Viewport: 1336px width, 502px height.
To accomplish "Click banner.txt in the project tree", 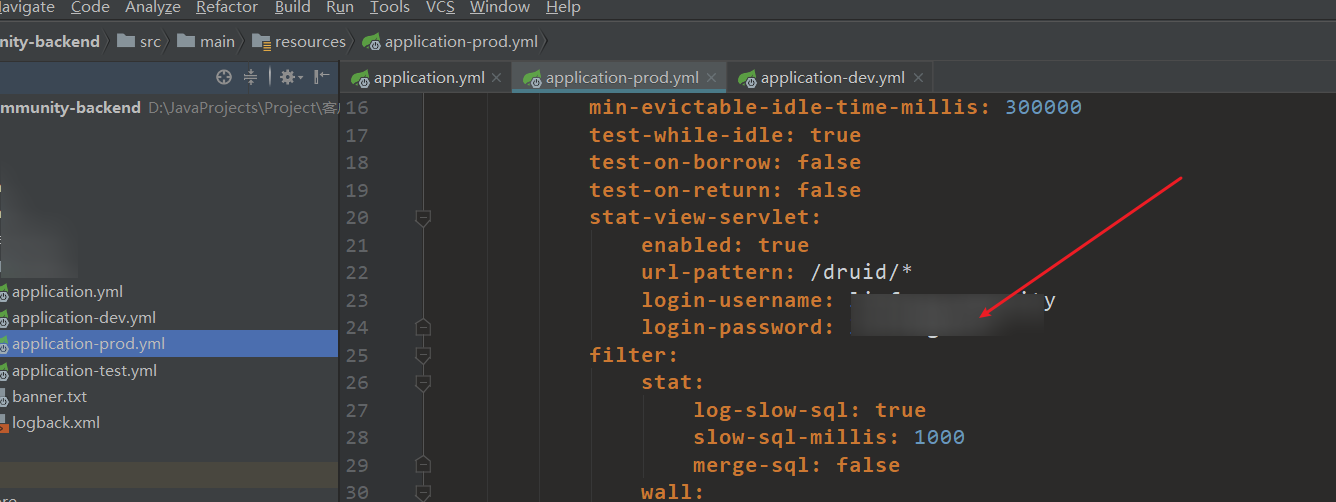I will pos(49,397).
